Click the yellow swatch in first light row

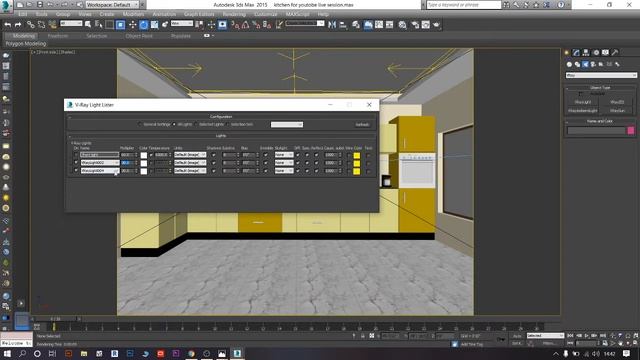pyautogui.click(x=357, y=156)
